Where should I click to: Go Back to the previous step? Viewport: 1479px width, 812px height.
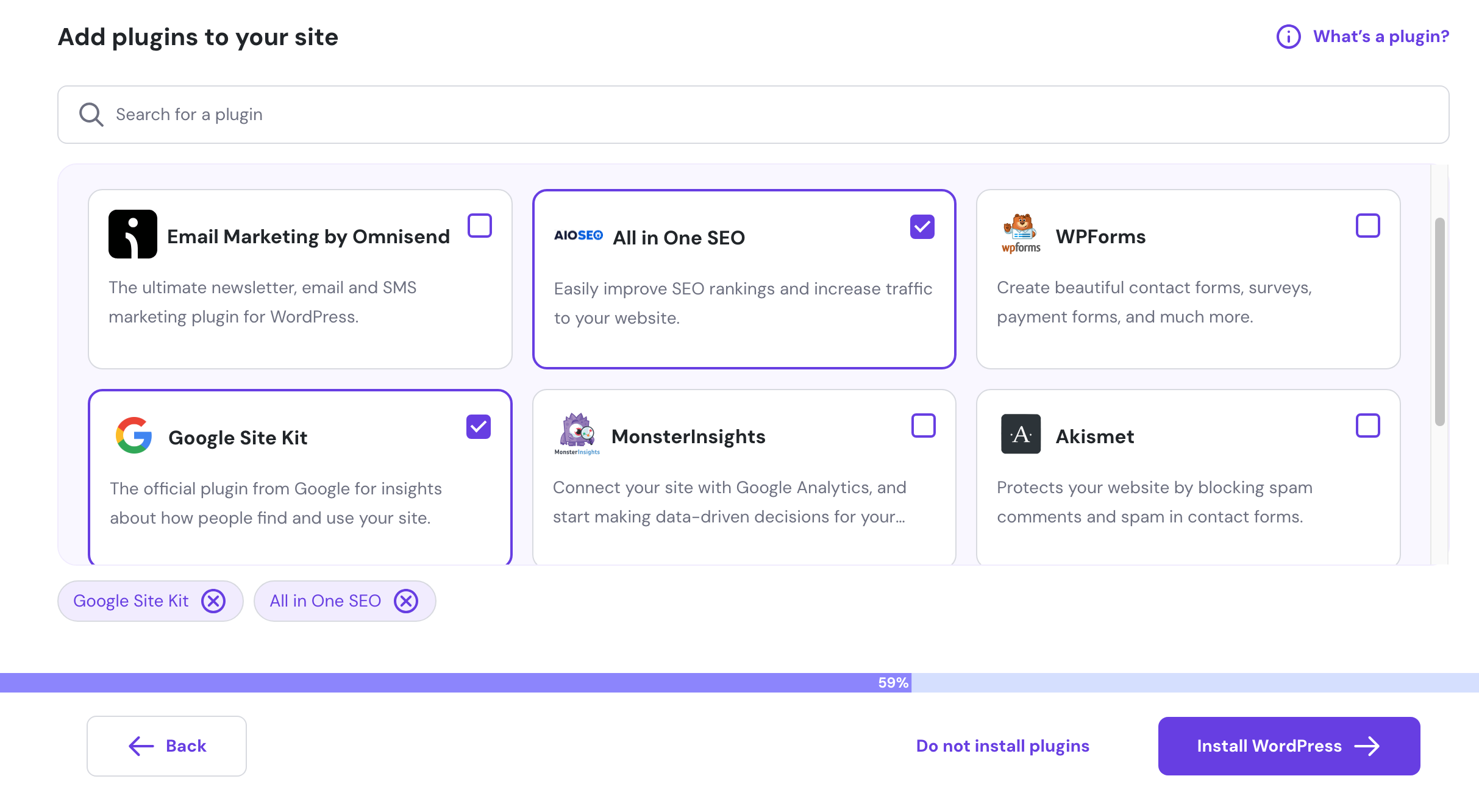[x=166, y=746]
